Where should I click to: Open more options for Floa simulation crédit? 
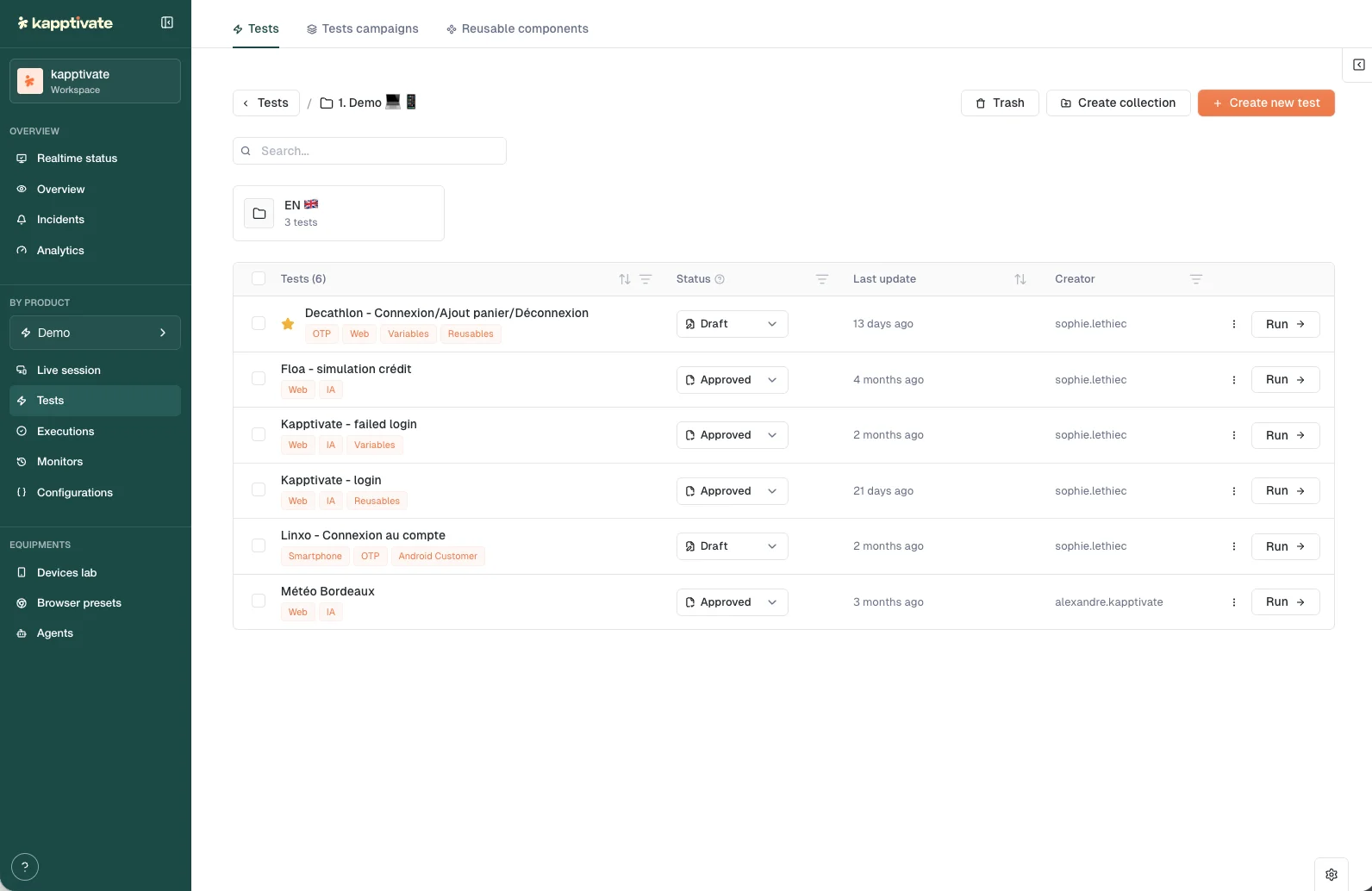click(1234, 380)
